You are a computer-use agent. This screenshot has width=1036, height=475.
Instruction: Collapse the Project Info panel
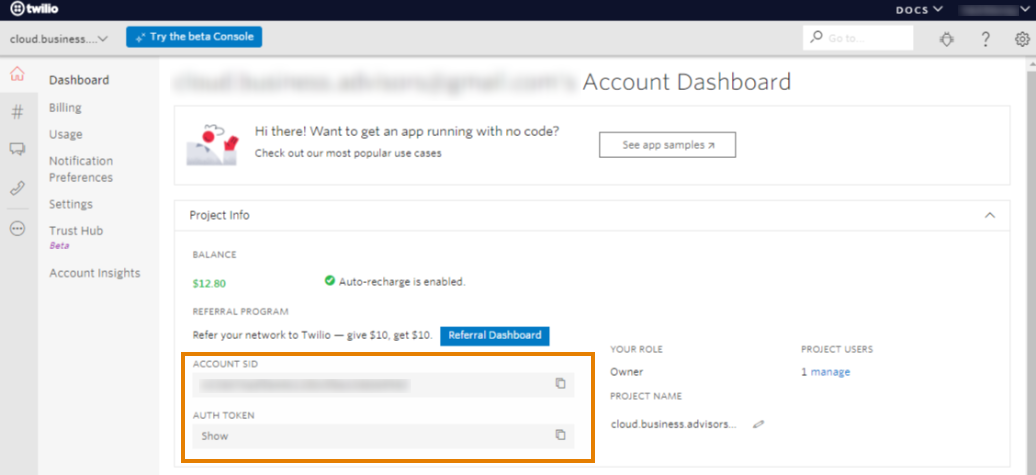pos(989,215)
